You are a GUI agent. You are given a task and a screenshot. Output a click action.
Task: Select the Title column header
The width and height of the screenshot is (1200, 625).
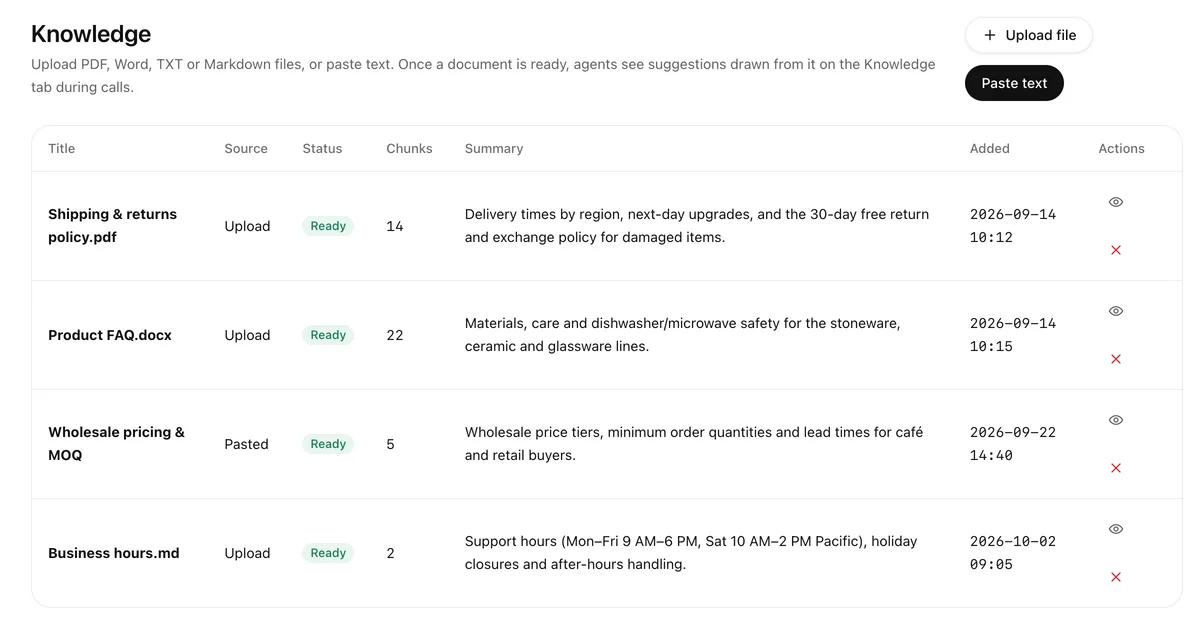point(62,148)
